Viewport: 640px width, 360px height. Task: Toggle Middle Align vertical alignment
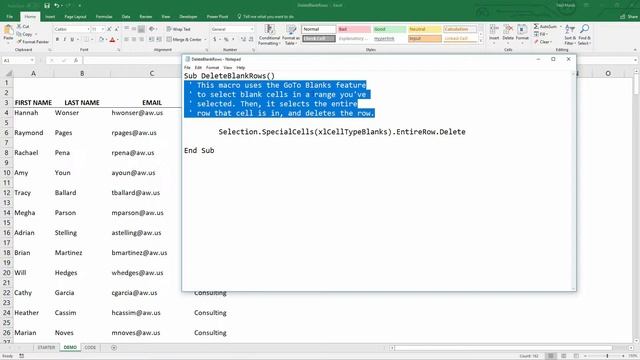pyautogui.click(x=134, y=29)
